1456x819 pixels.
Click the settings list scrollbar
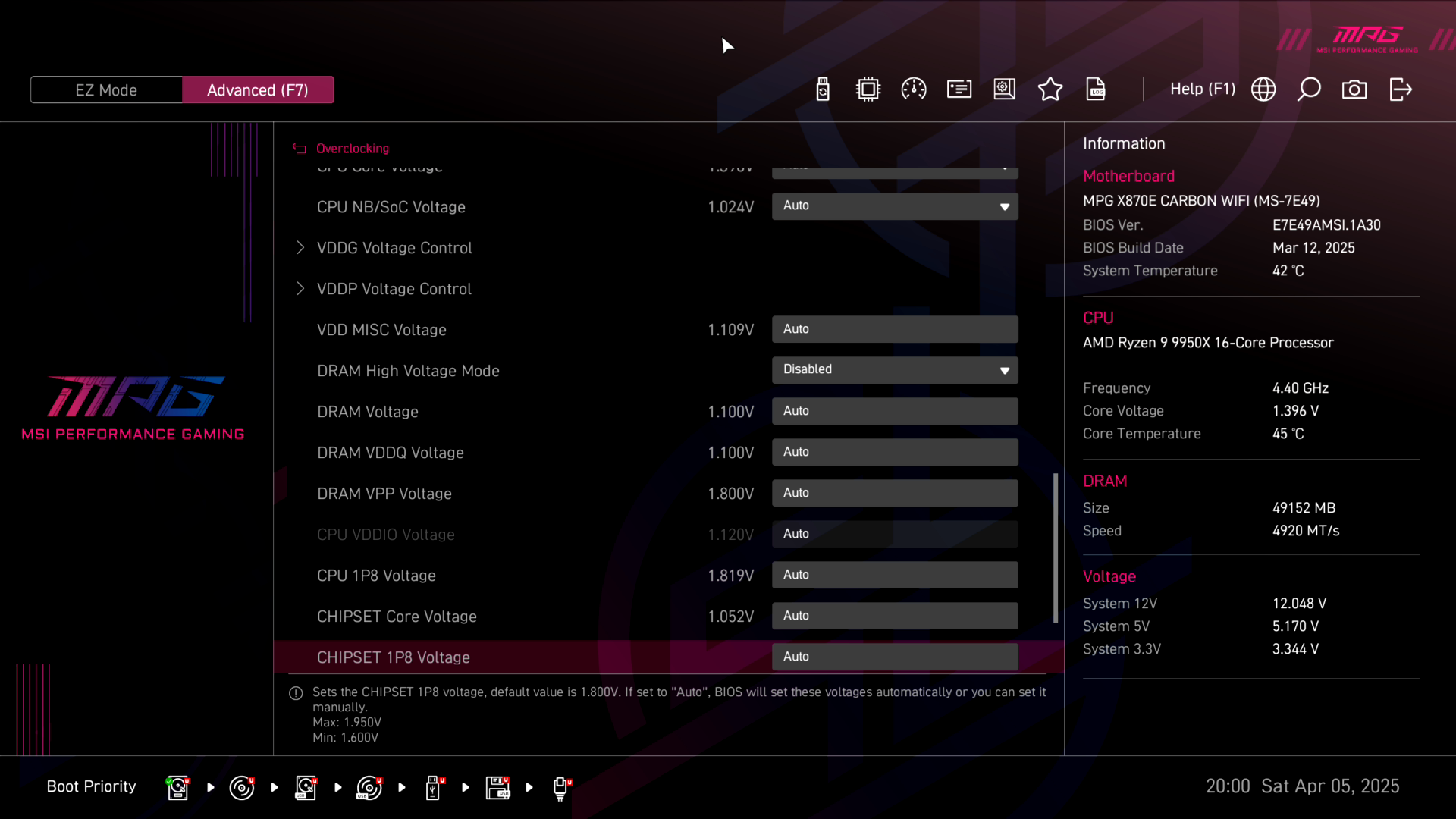tap(1056, 548)
